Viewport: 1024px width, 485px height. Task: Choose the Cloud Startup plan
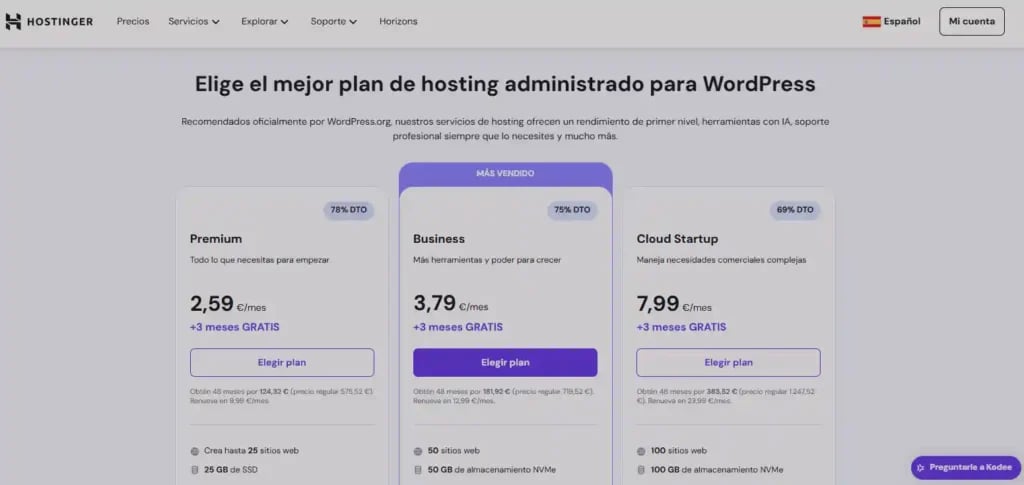[728, 362]
